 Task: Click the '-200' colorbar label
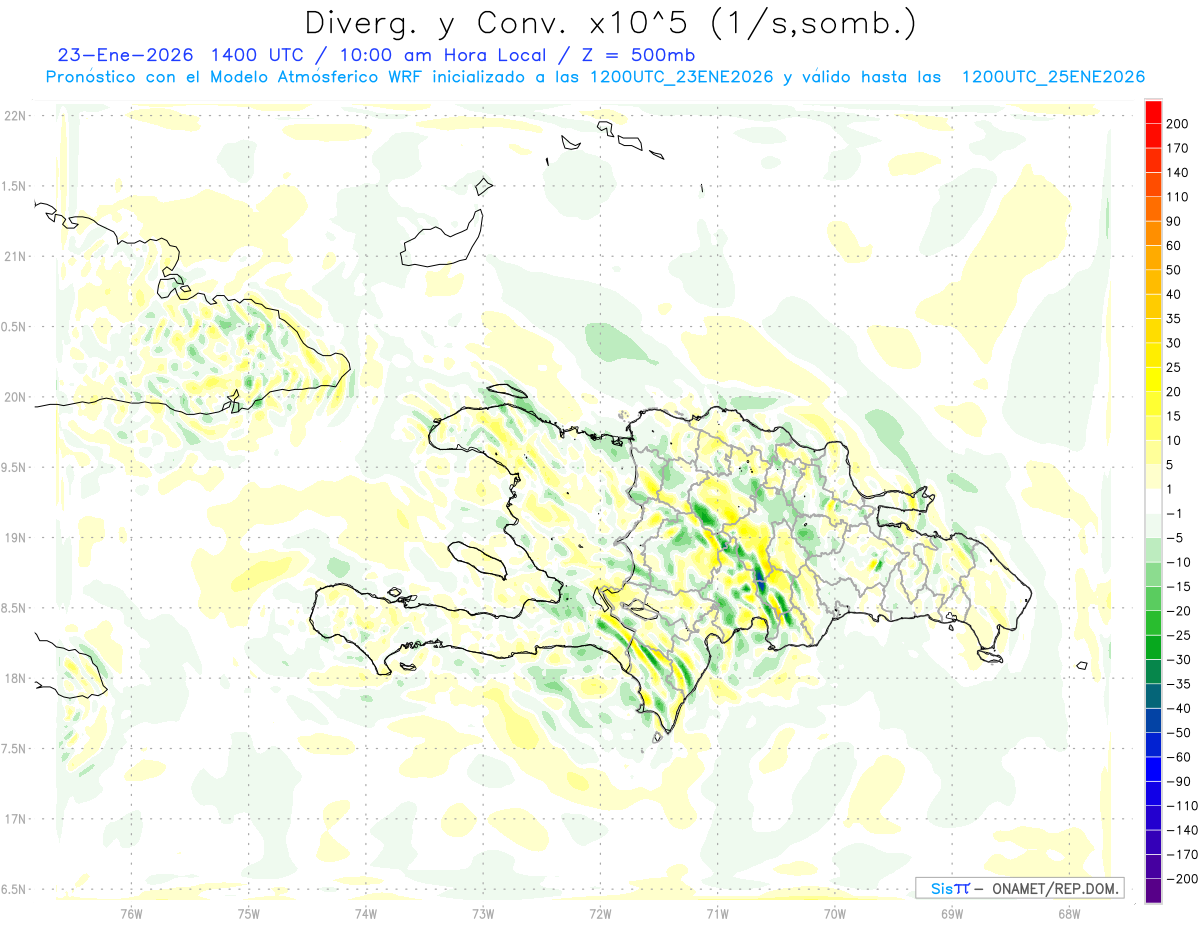(1183, 879)
